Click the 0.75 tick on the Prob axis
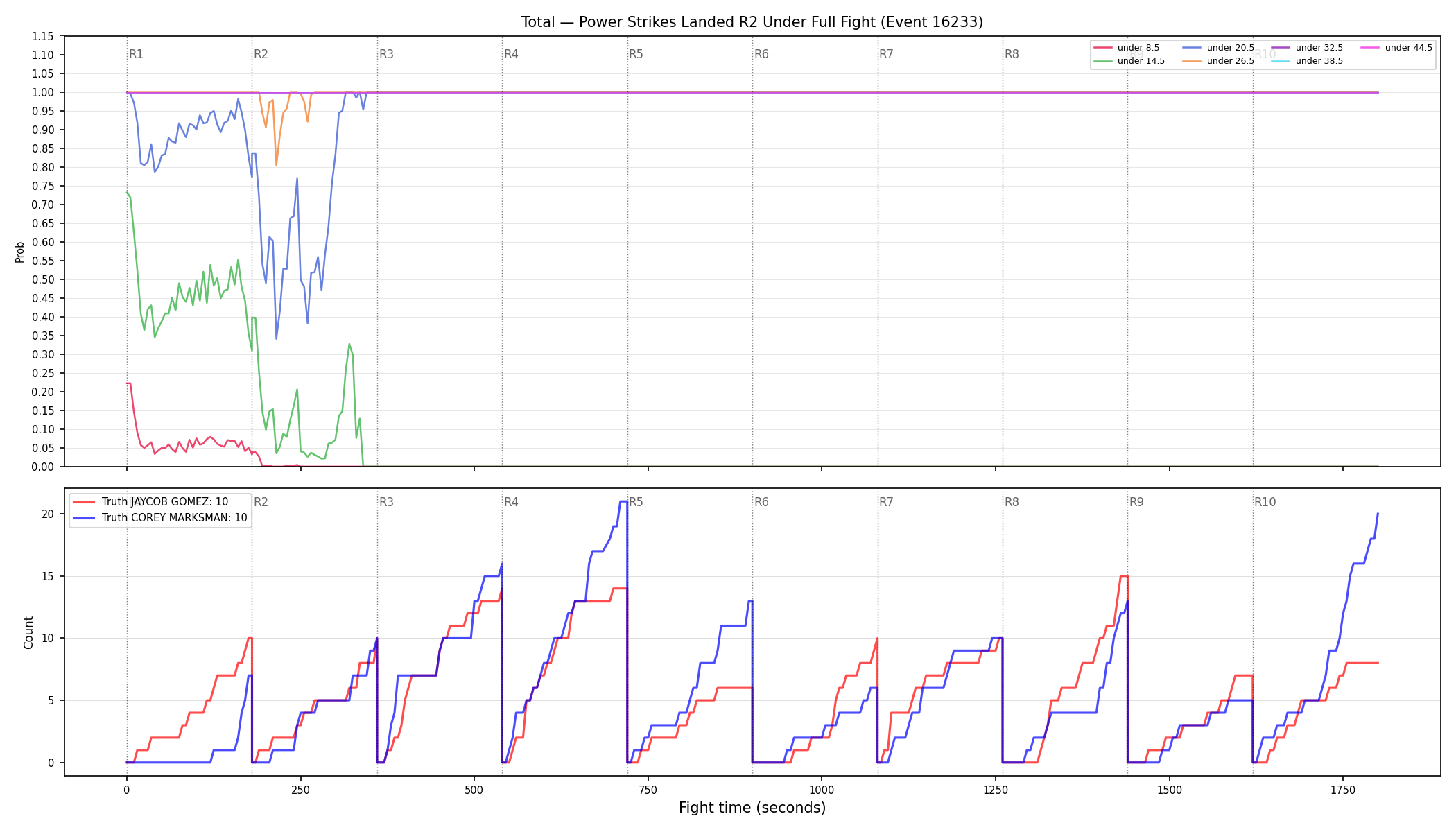Viewport: 1456px width, 832px height. [43, 186]
